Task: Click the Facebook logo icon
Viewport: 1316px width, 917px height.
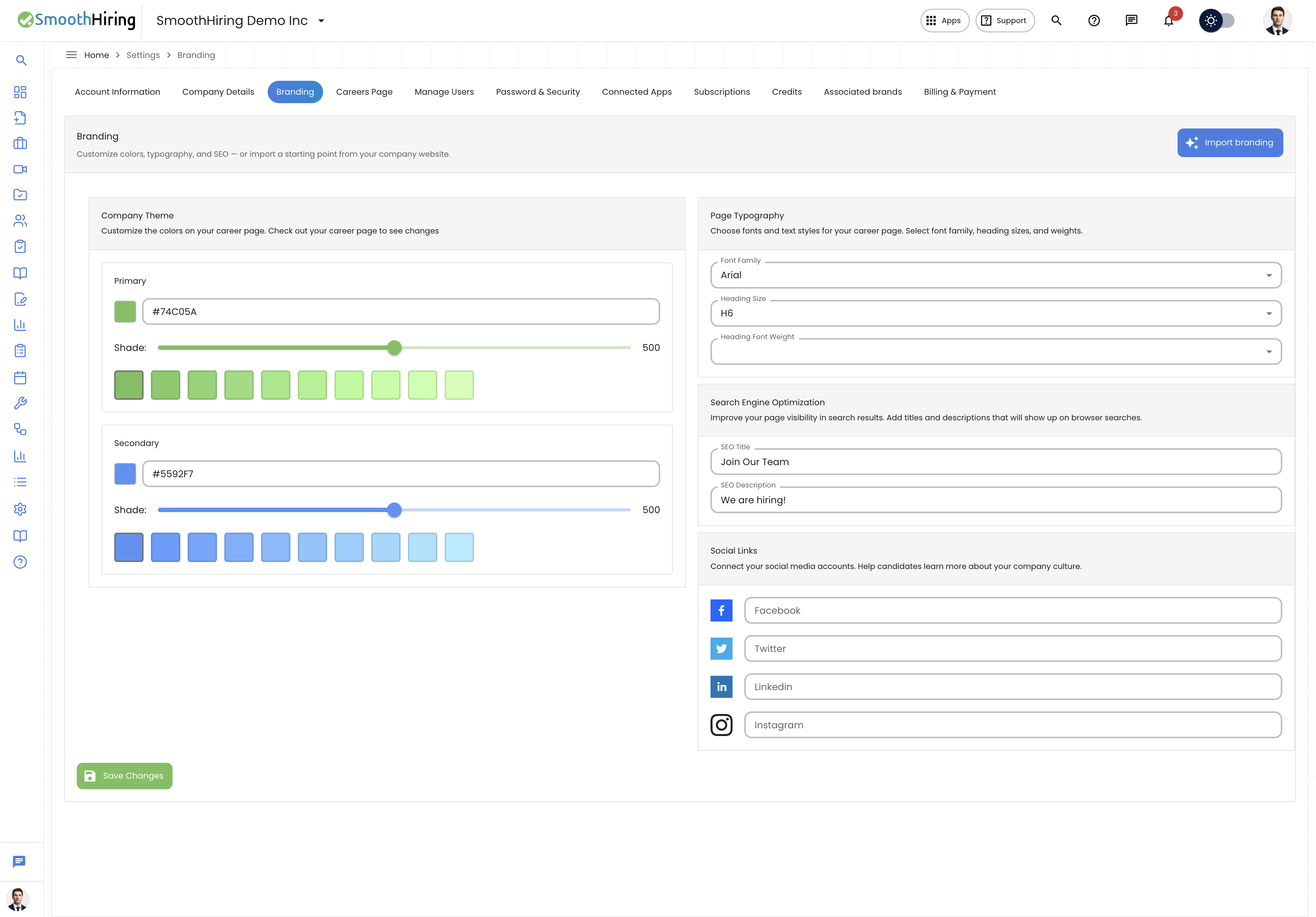Action: click(722, 610)
